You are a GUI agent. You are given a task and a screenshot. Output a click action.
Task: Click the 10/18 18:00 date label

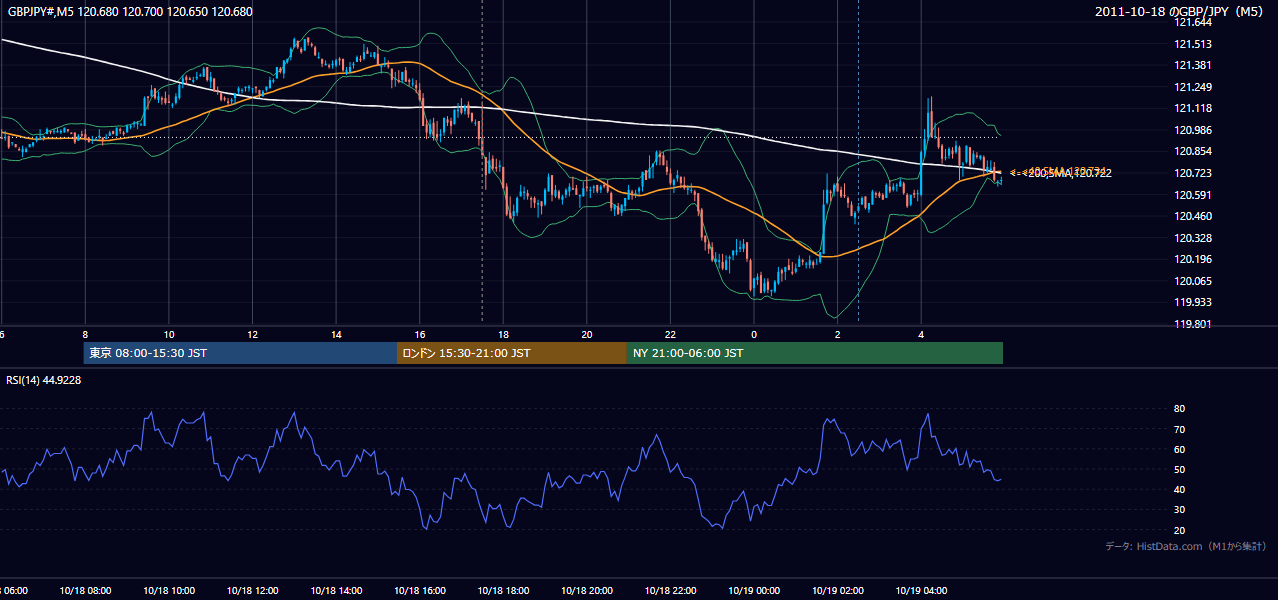(504, 590)
